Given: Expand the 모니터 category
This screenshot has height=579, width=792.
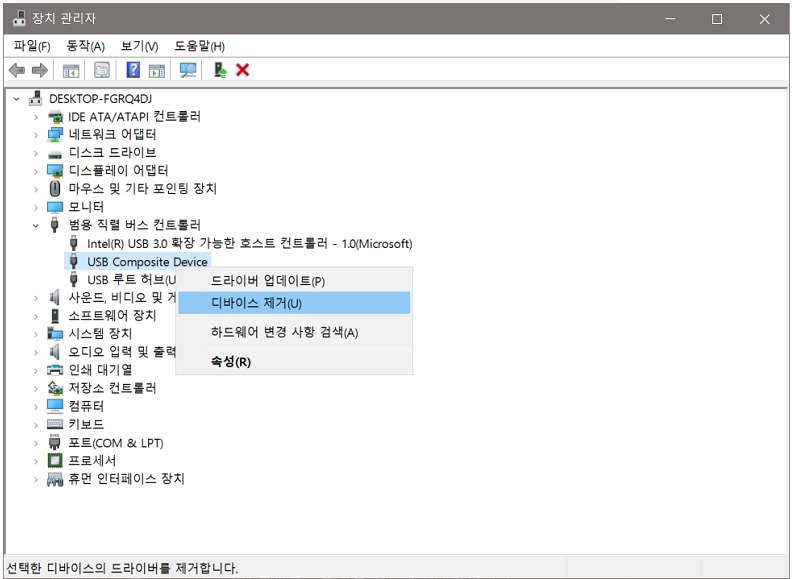Looking at the screenshot, I should (35, 208).
